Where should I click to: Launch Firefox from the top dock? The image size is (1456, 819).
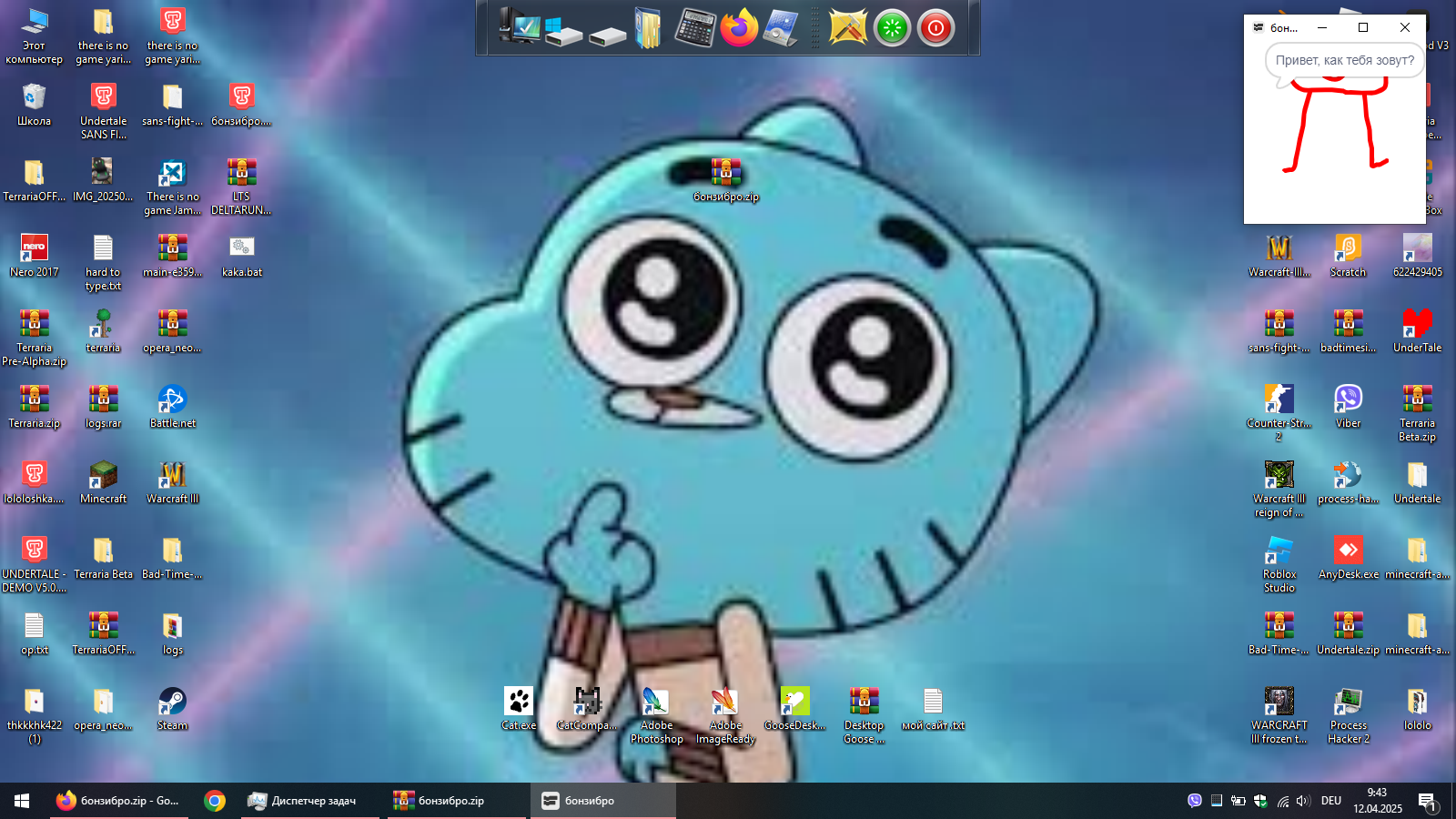pyautogui.click(x=739, y=28)
